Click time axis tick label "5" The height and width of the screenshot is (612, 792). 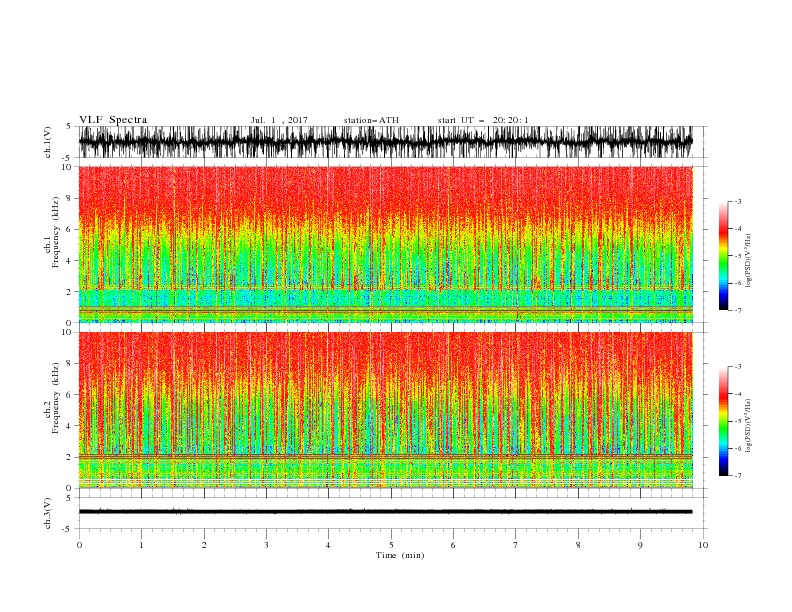click(391, 545)
